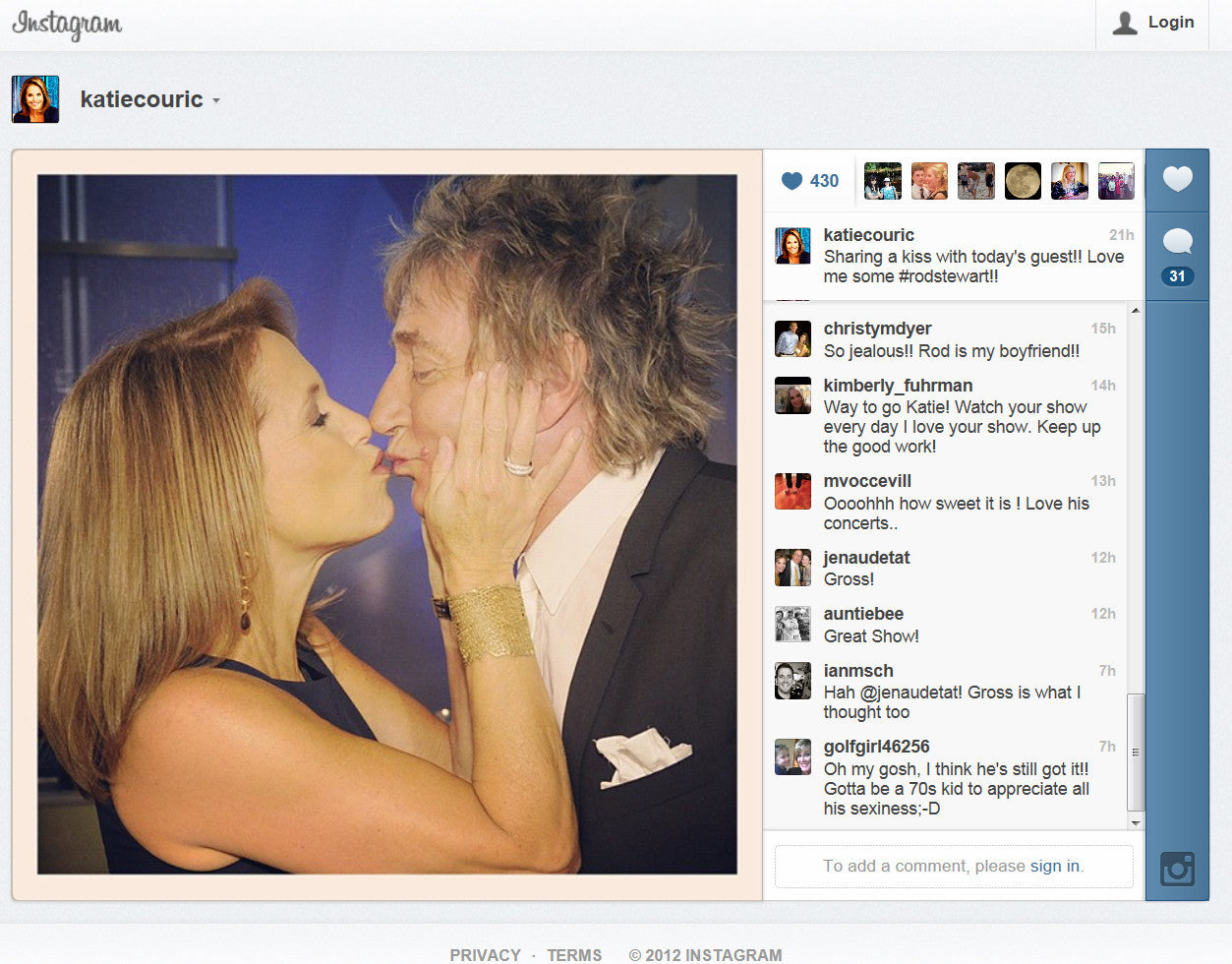1232x964 pixels.
Task: Click the sign in link in comment box
Action: (x=1054, y=867)
